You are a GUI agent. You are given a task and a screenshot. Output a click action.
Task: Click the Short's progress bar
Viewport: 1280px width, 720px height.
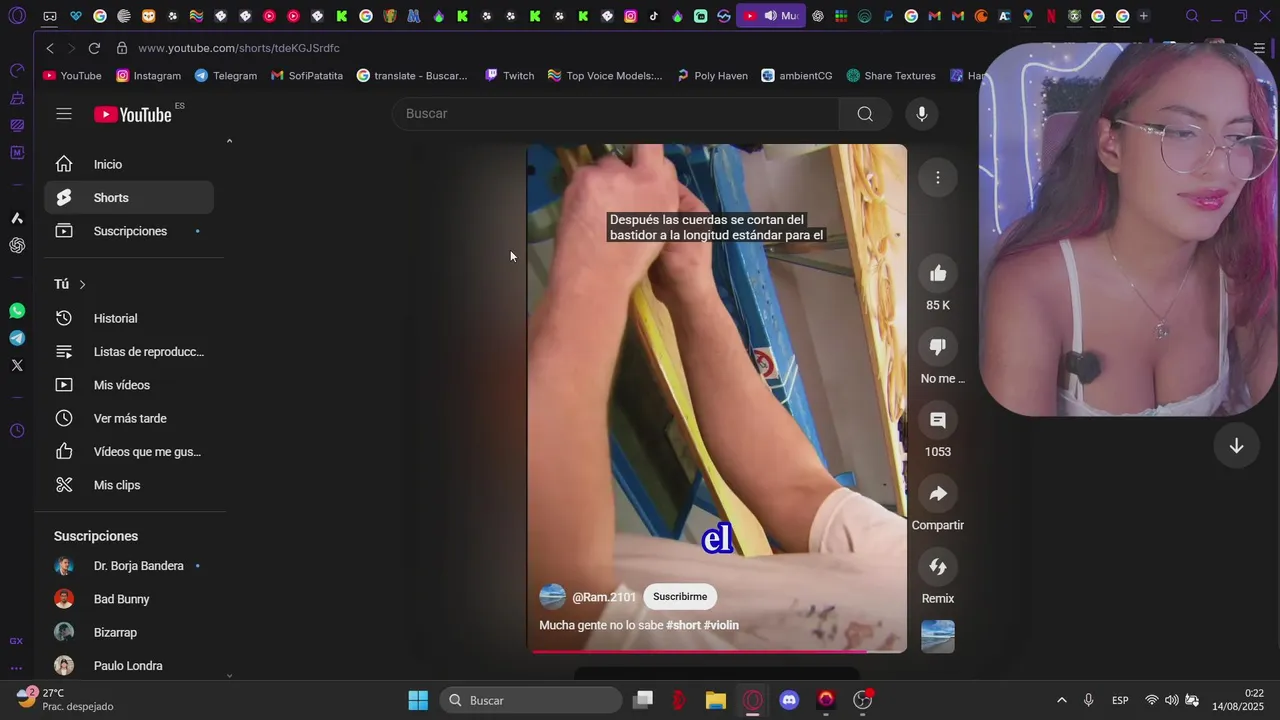[717, 651]
